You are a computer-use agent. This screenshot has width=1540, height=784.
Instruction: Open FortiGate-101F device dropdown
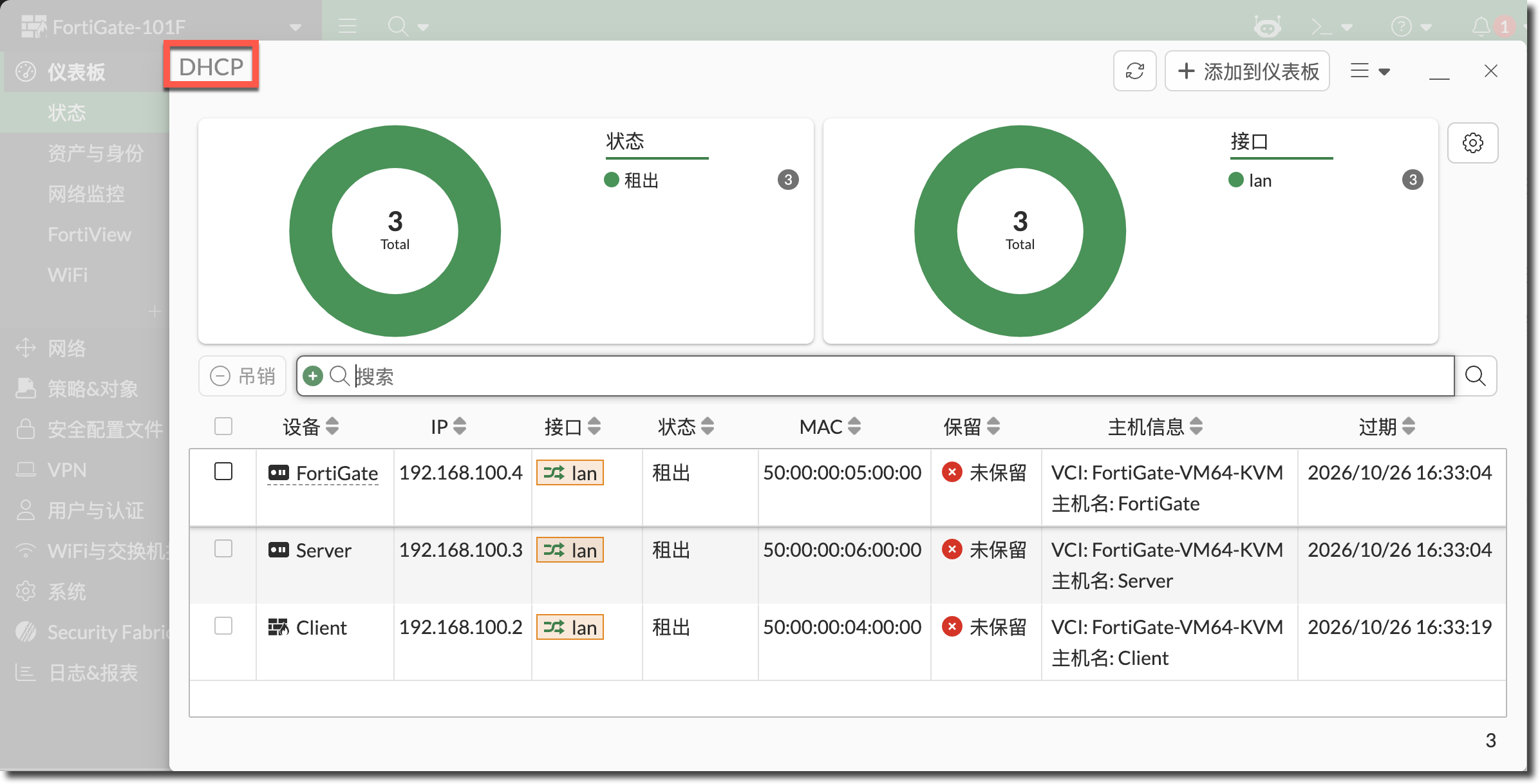coord(296,28)
